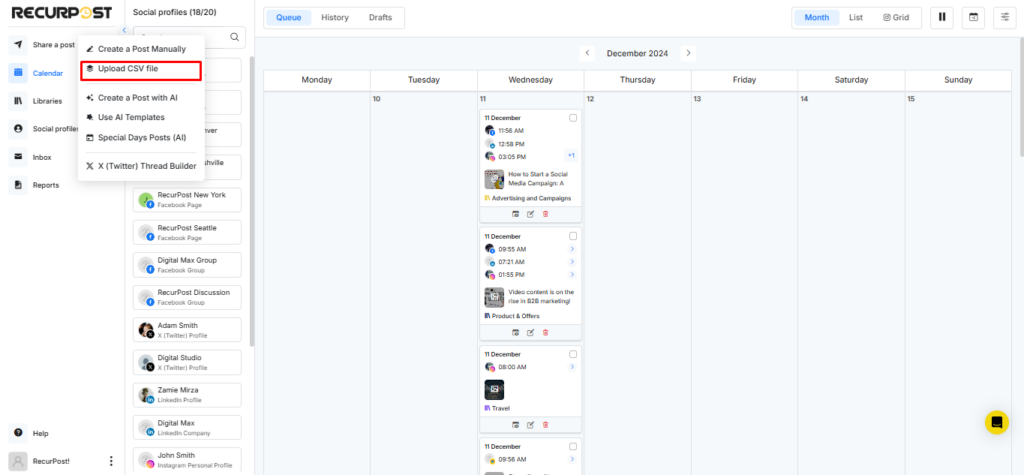Select the Digital Max Group Facebook Group
The image size is (1024, 475).
coord(187,265)
